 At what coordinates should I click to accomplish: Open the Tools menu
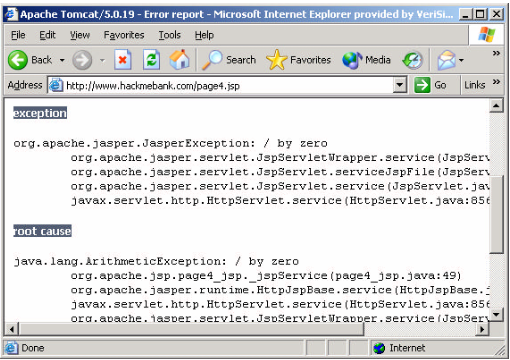click(169, 35)
